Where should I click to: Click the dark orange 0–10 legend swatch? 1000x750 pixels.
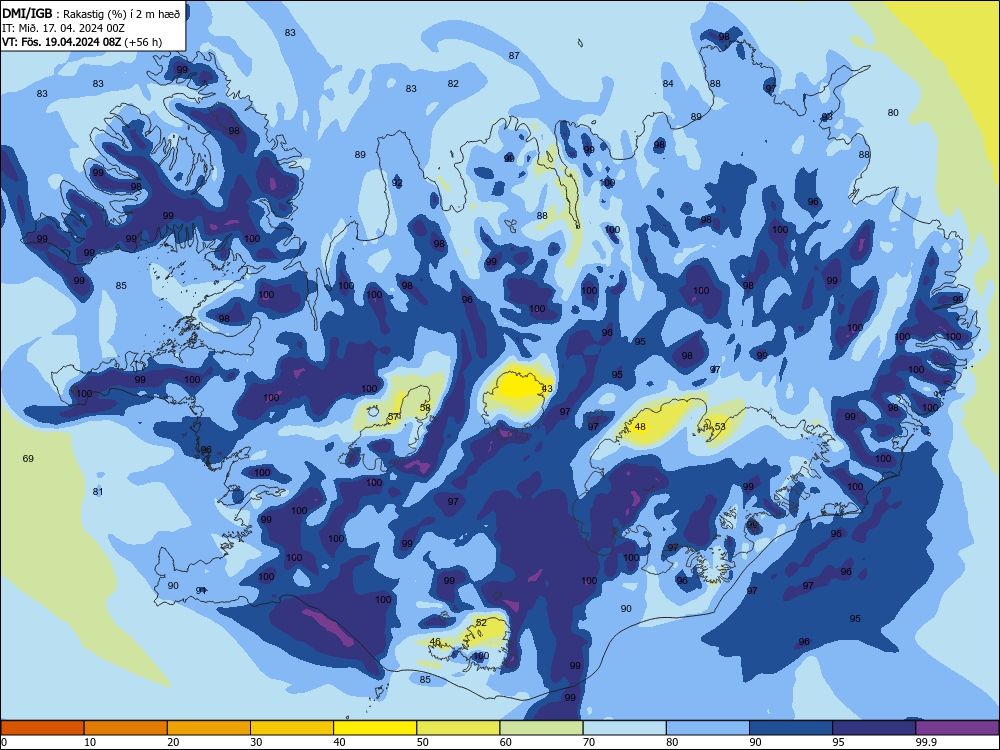tap(42, 728)
